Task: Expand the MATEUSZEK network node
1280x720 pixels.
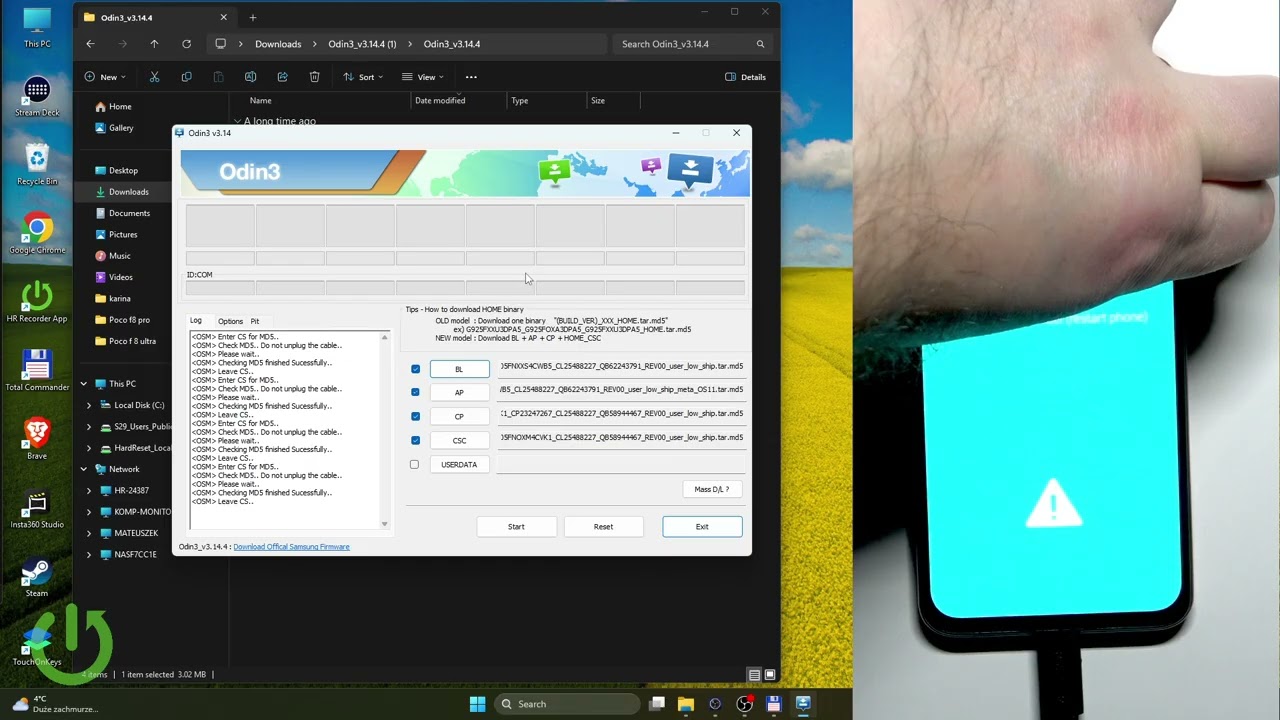Action: 89,533
